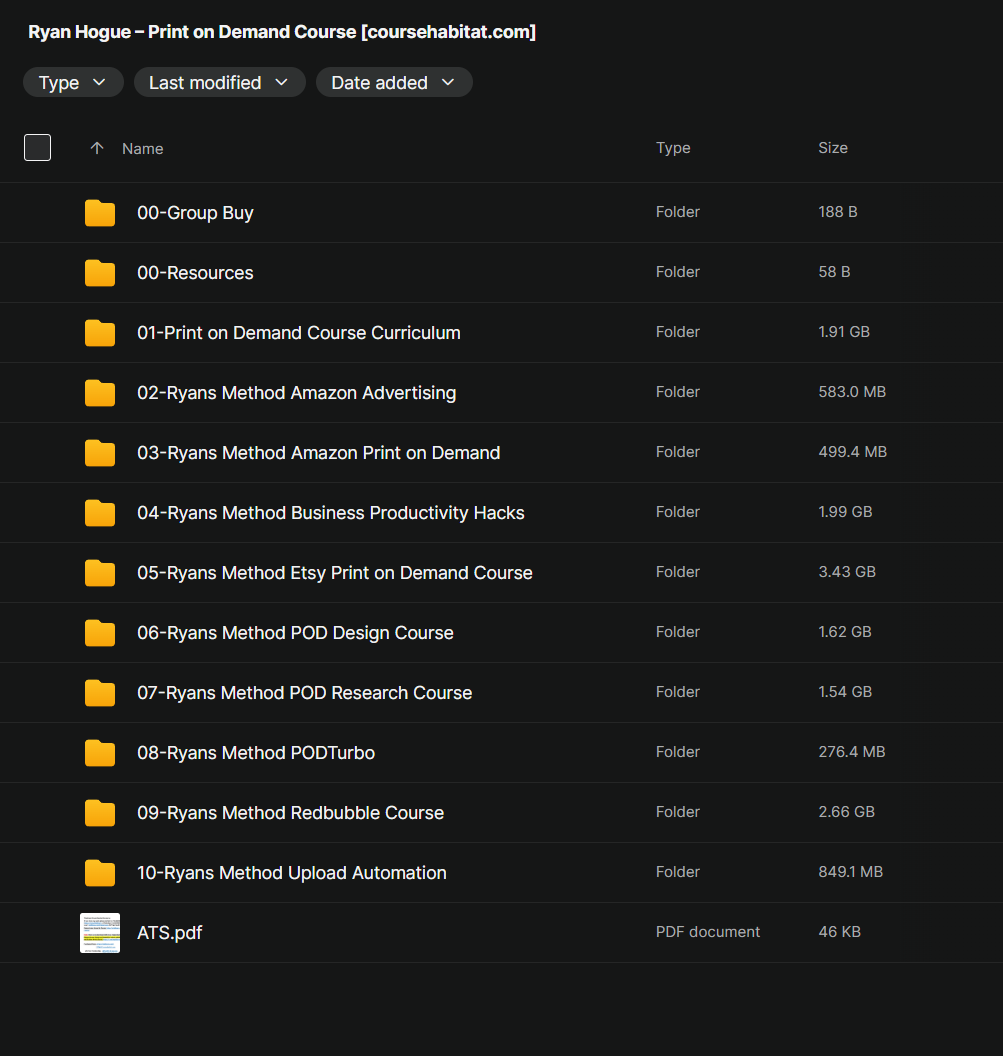Open the Last modified filter dropdown
The image size is (1003, 1056).
(220, 82)
